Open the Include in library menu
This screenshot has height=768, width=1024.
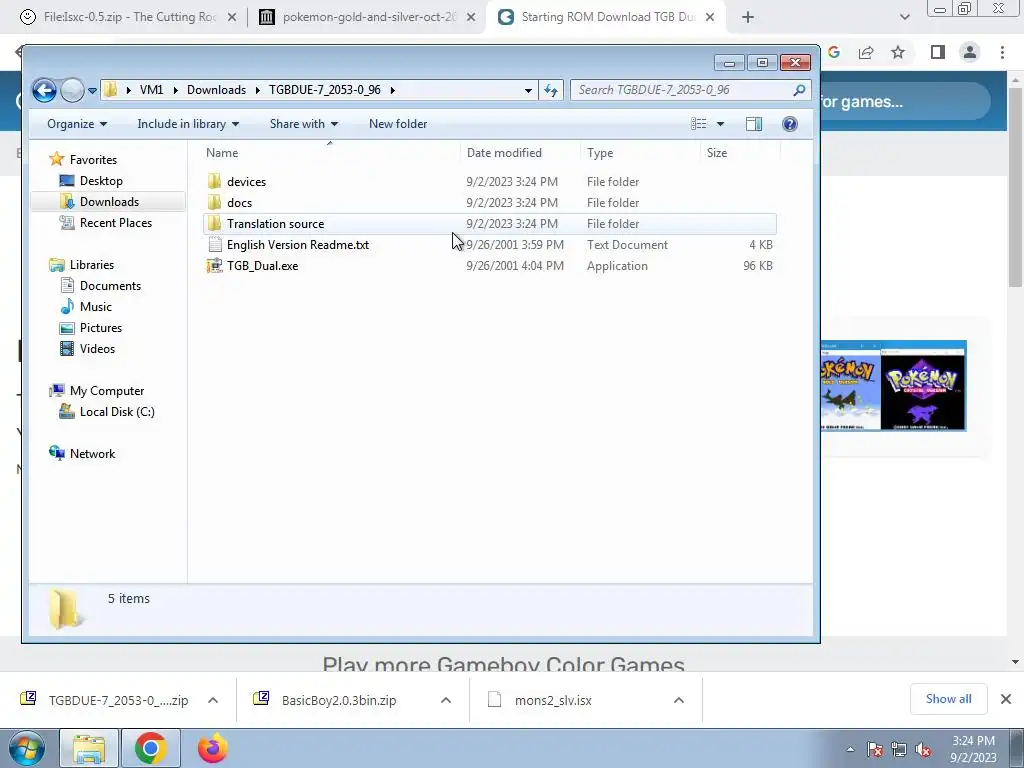188,124
